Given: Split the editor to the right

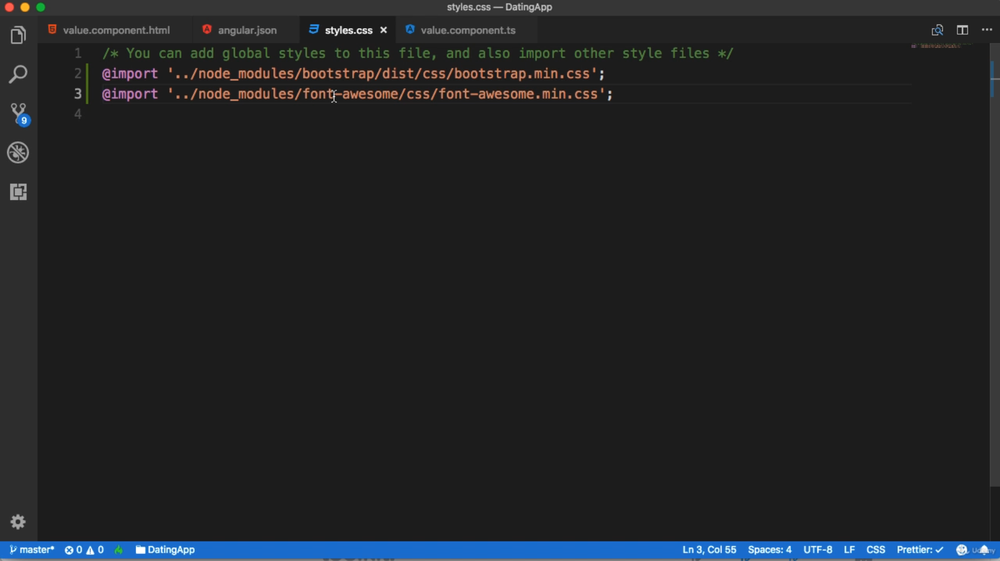Looking at the screenshot, I should pos(962,30).
